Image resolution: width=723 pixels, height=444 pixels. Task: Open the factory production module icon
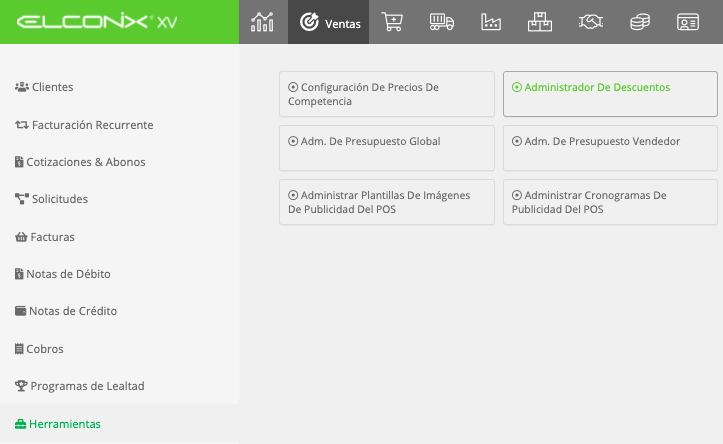pyautogui.click(x=491, y=22)
